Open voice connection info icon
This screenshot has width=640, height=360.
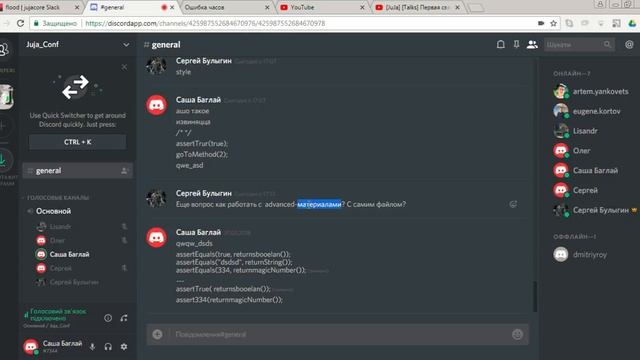point(108,318)
